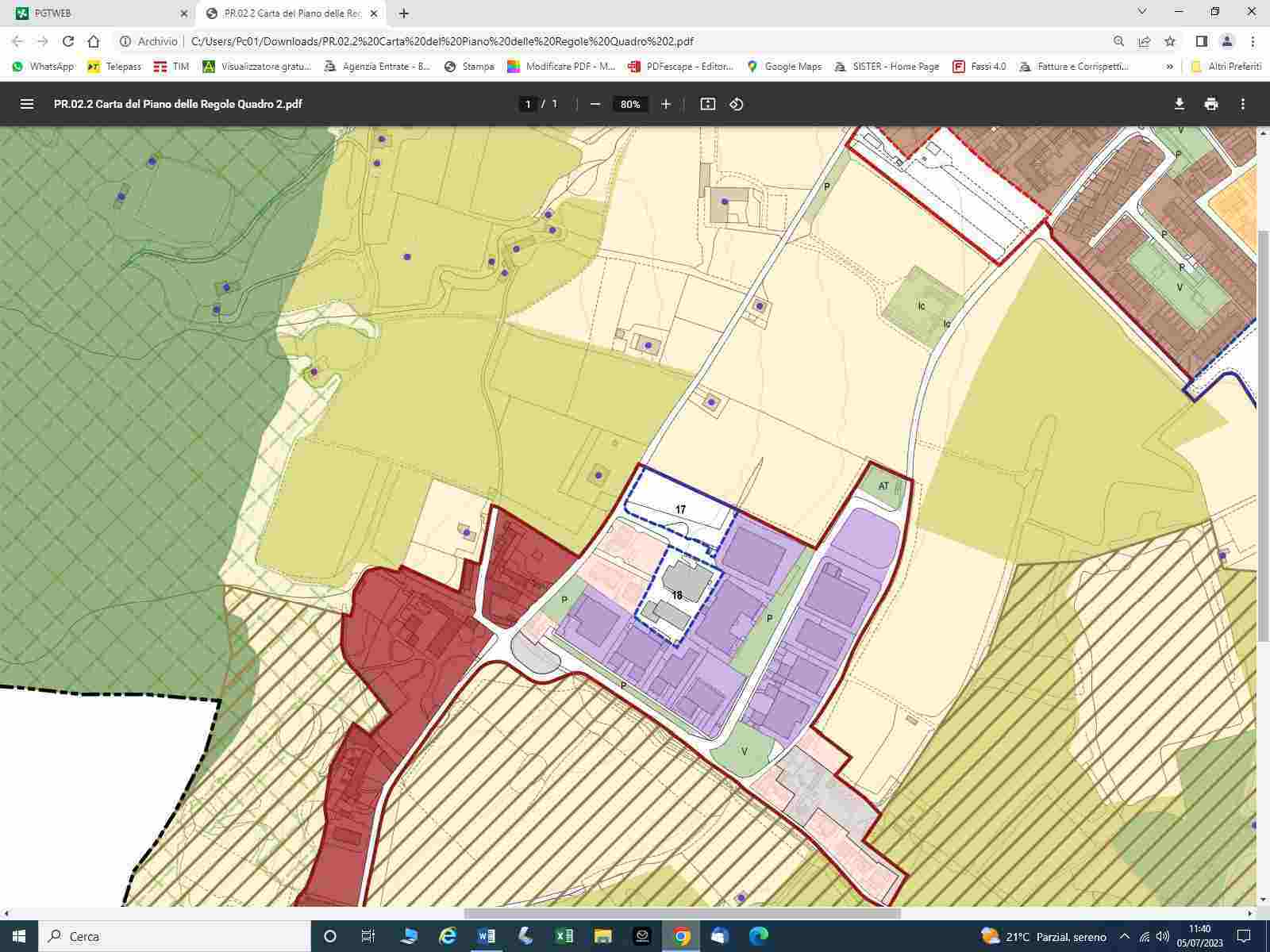The image size is (1270, 952).
Task: Open Word from the Windows taskbar
Action: [487, 936]
